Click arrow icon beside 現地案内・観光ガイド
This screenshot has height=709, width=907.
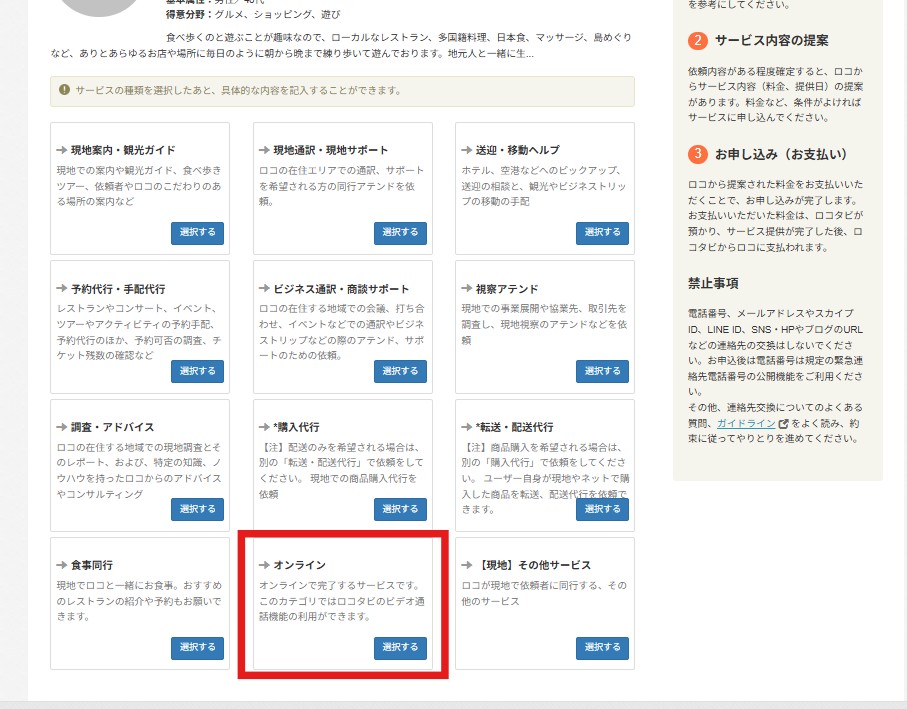[x=62, y=150]
